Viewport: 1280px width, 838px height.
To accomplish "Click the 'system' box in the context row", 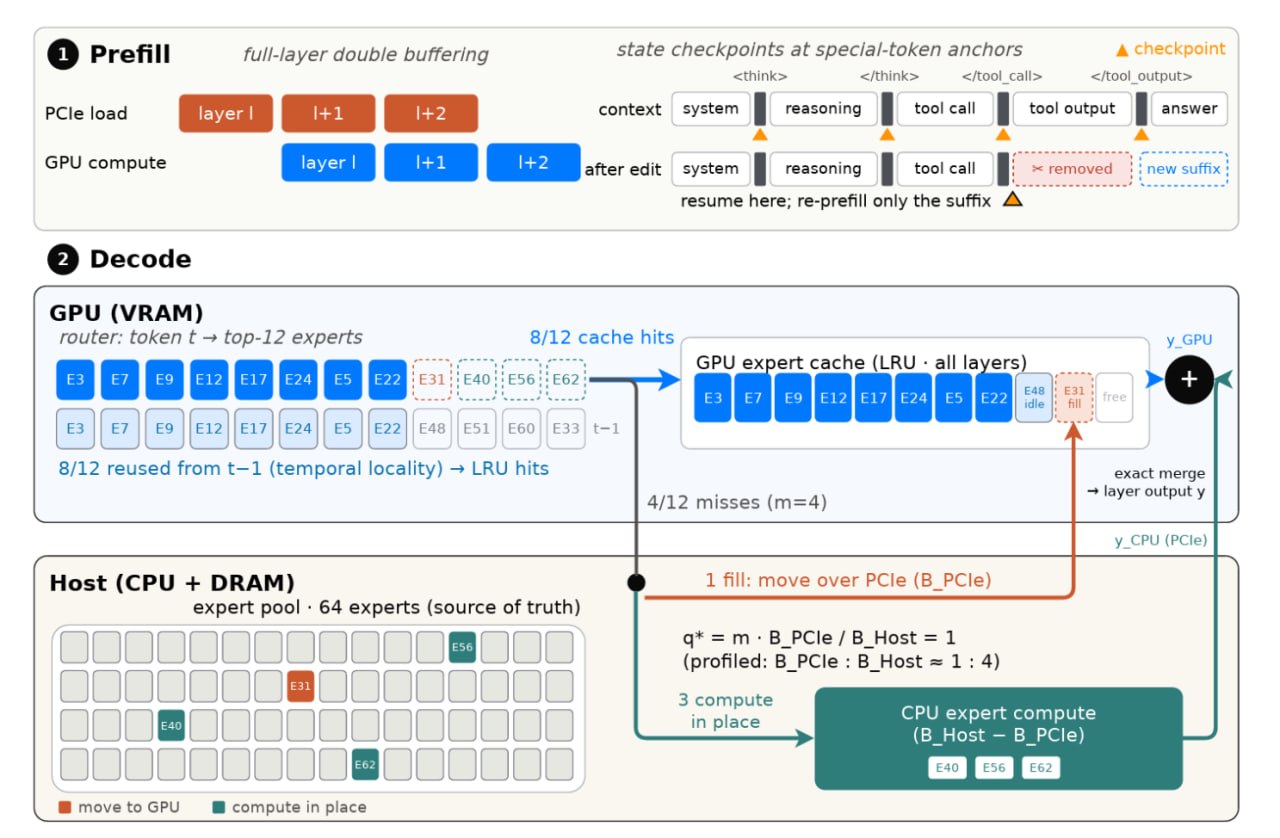I will [710, 108].
